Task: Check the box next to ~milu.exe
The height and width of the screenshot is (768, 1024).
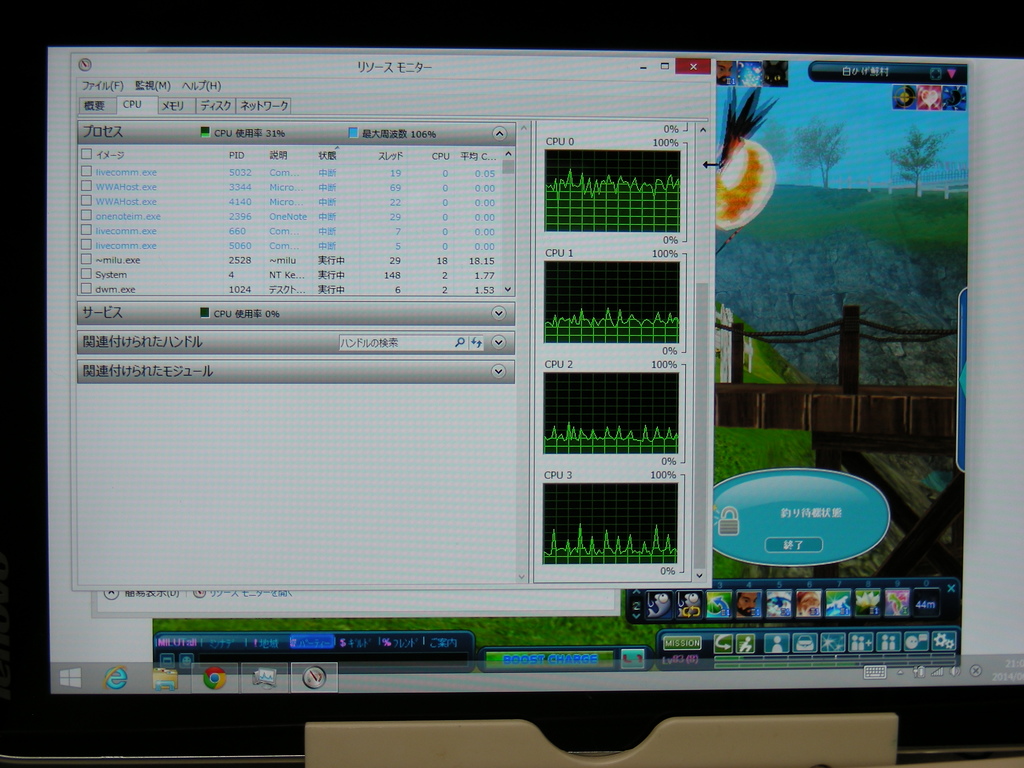Action: click(x=86, y=260)
